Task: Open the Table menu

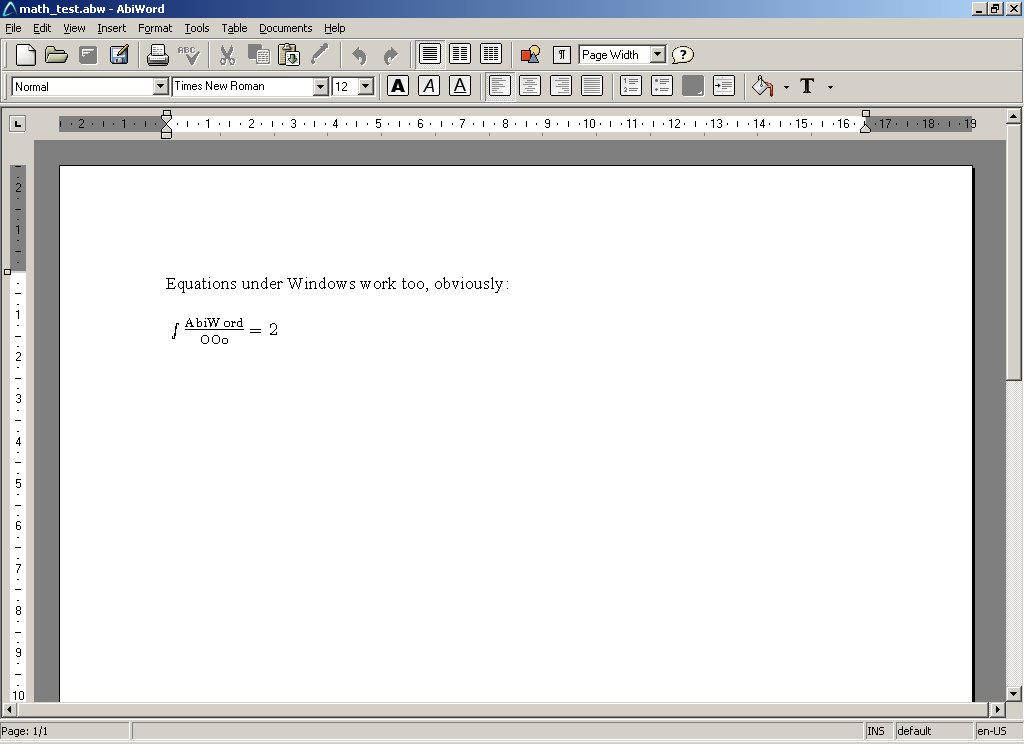Action: (234, 28)
